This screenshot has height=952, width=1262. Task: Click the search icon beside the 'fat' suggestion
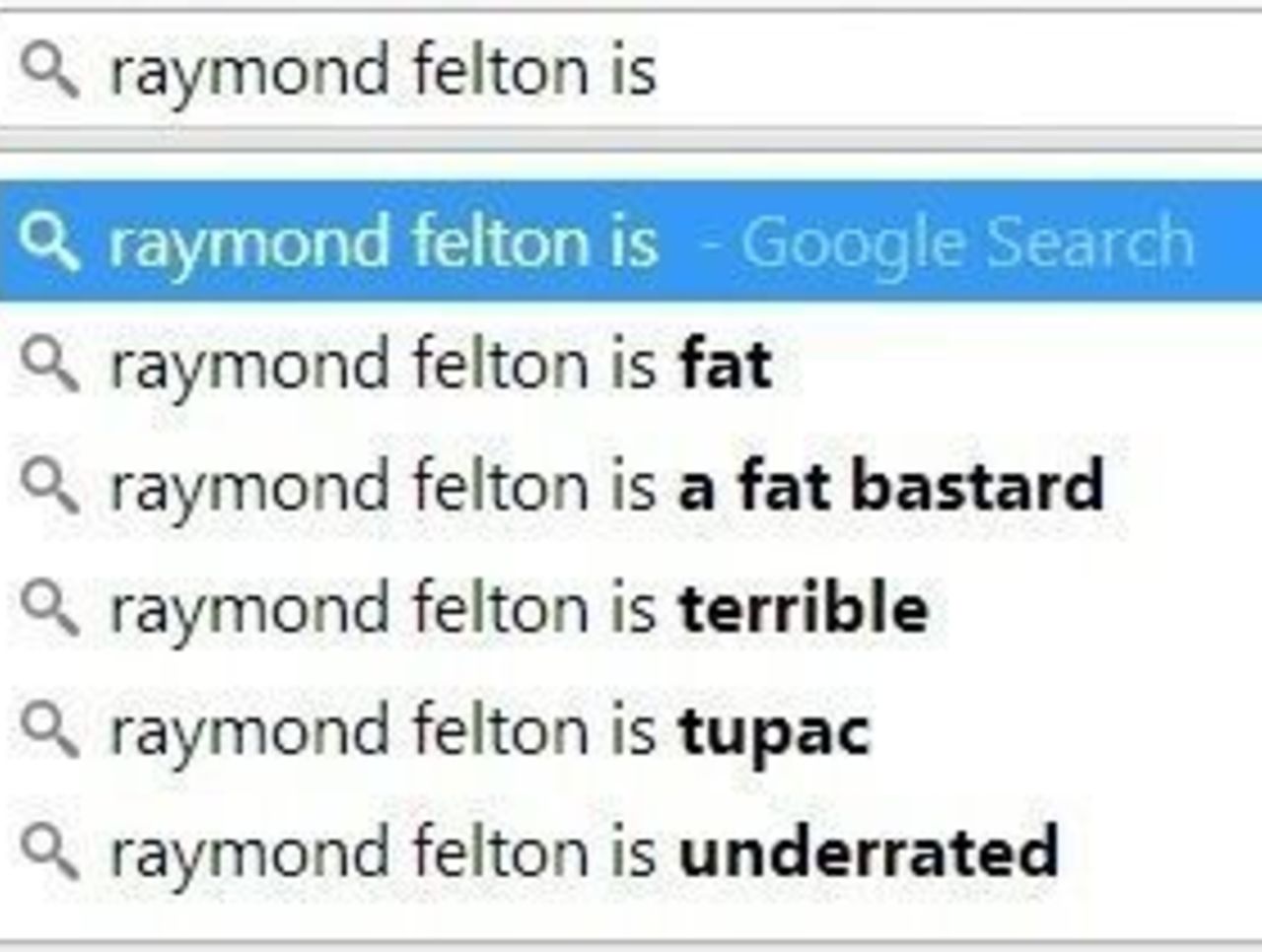[49, 365]
